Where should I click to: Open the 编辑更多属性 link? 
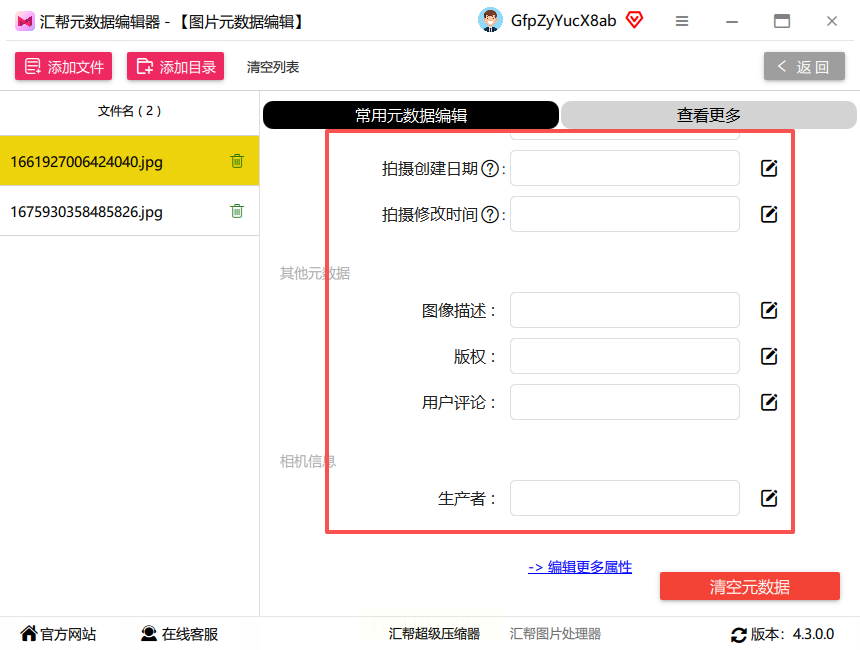(580, 567)
